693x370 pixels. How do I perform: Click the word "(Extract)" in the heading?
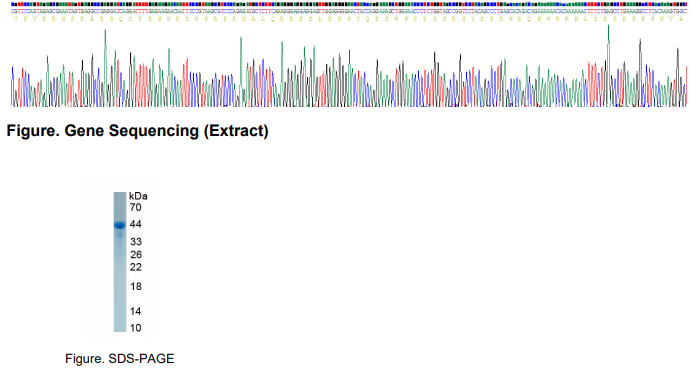(236, 131)
